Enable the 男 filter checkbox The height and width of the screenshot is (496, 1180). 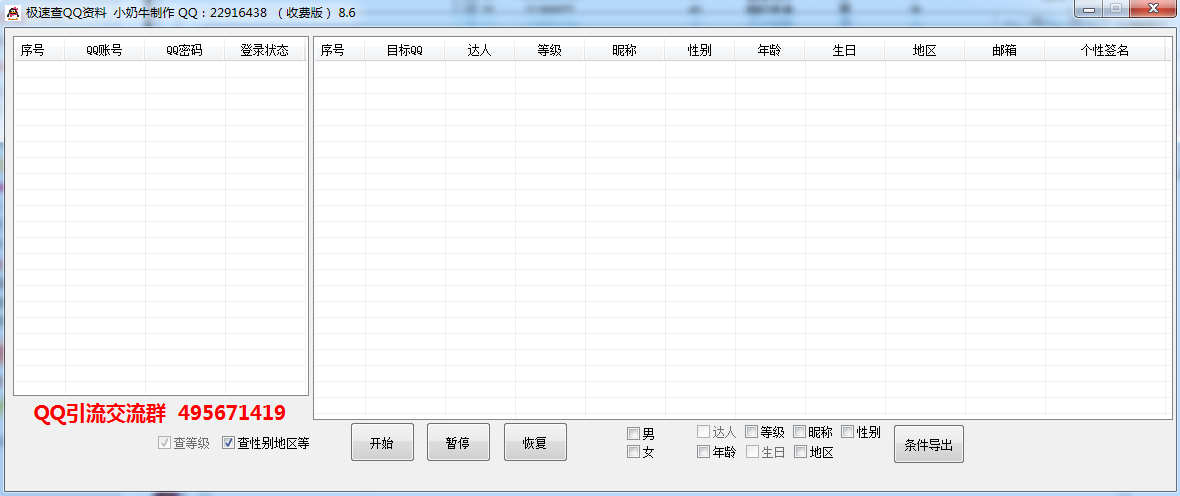point(633,434)
